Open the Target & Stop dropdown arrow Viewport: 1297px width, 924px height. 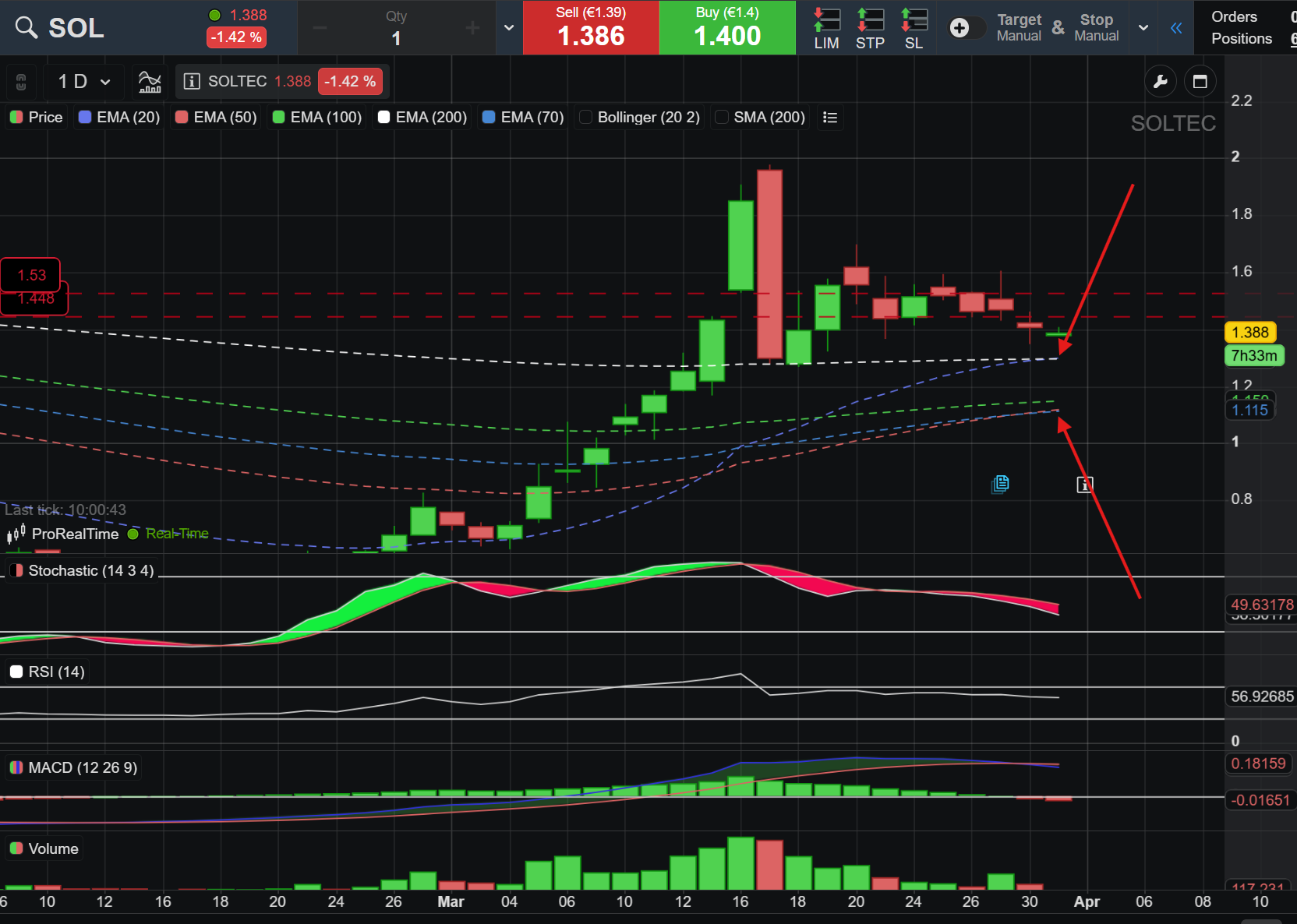[x=1143, y=28]
